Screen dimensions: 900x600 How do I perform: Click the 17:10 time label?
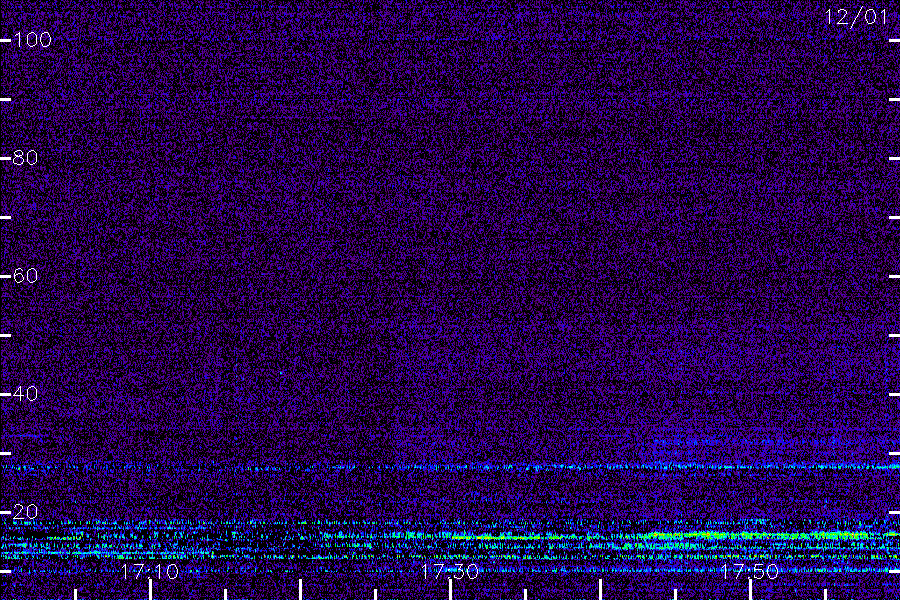point(150,571)
